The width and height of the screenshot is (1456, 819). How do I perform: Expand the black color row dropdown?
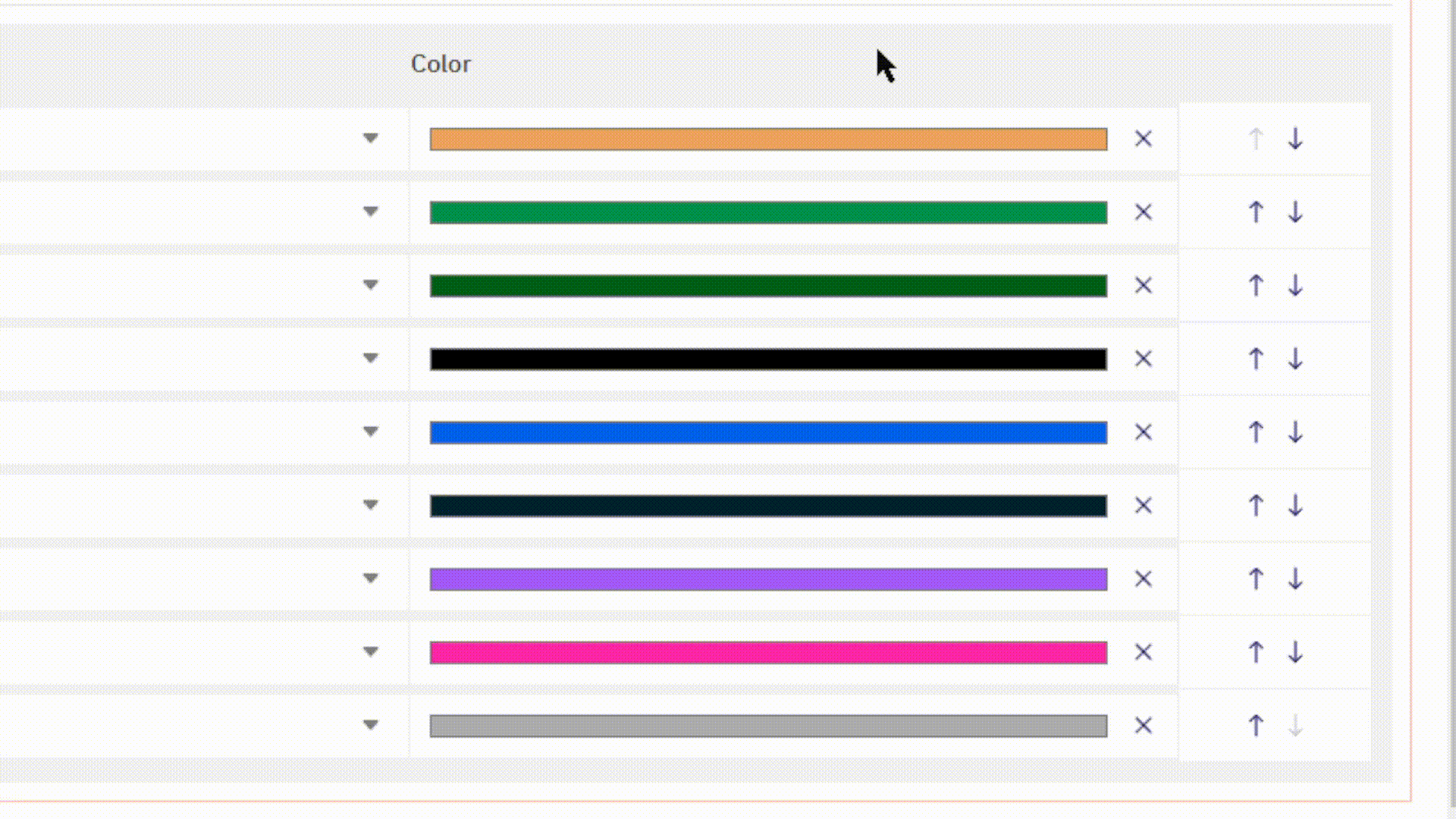[372, 359]
